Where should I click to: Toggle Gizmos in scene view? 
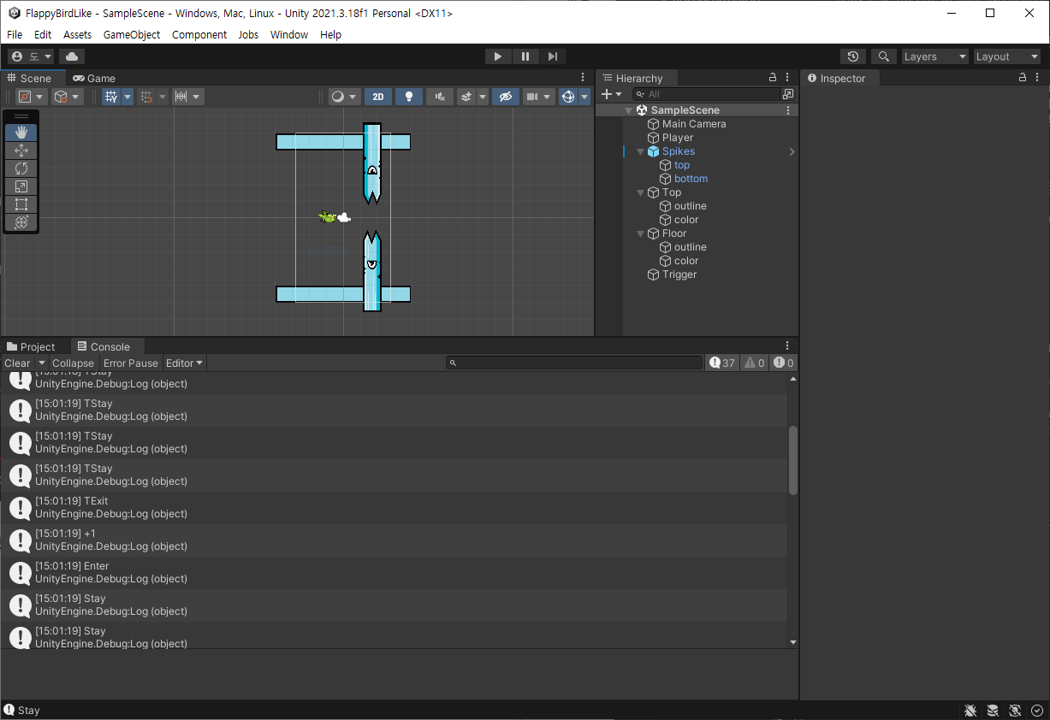point(568,96)
